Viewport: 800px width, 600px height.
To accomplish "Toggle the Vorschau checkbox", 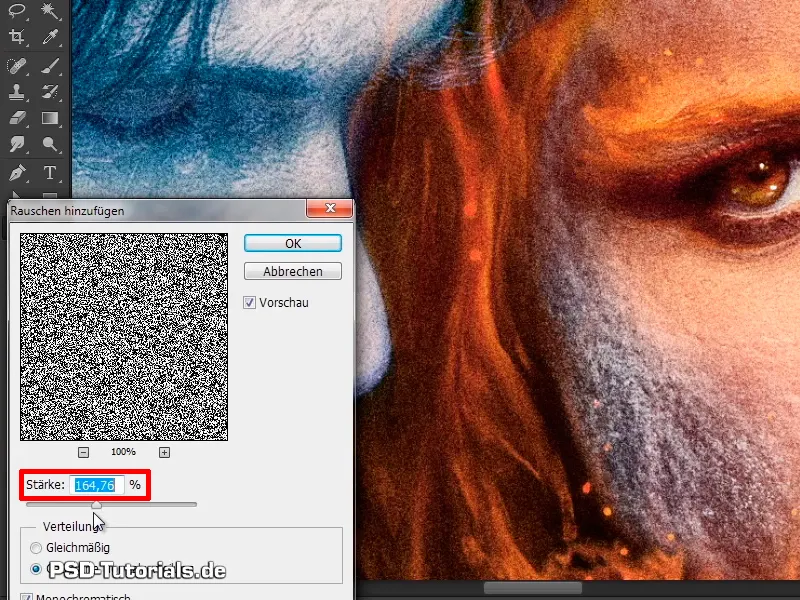I will 249,303.
